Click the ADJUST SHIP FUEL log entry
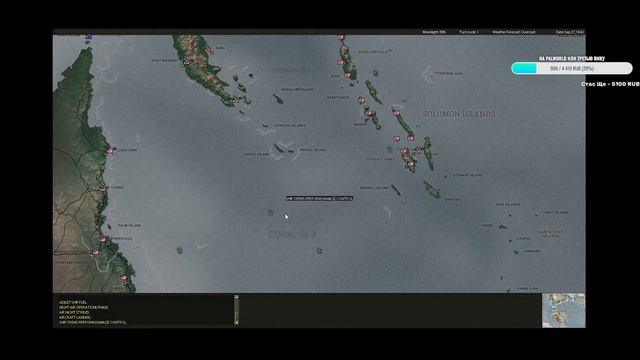This screenshot has height=360, width=640. click(x=73, y=302)
